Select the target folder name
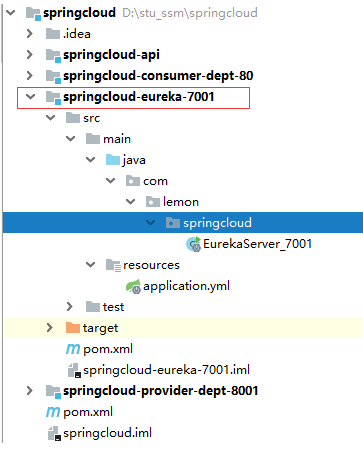 (x=100, y=328)
